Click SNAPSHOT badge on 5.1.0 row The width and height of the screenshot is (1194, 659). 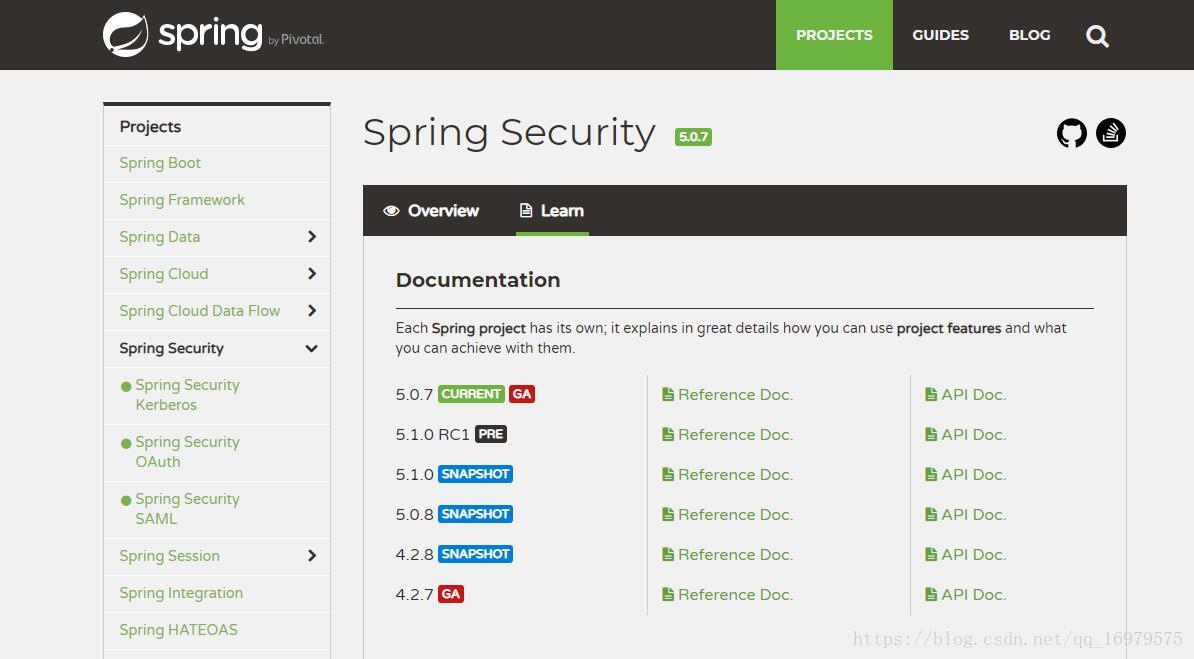click(475, 474)
